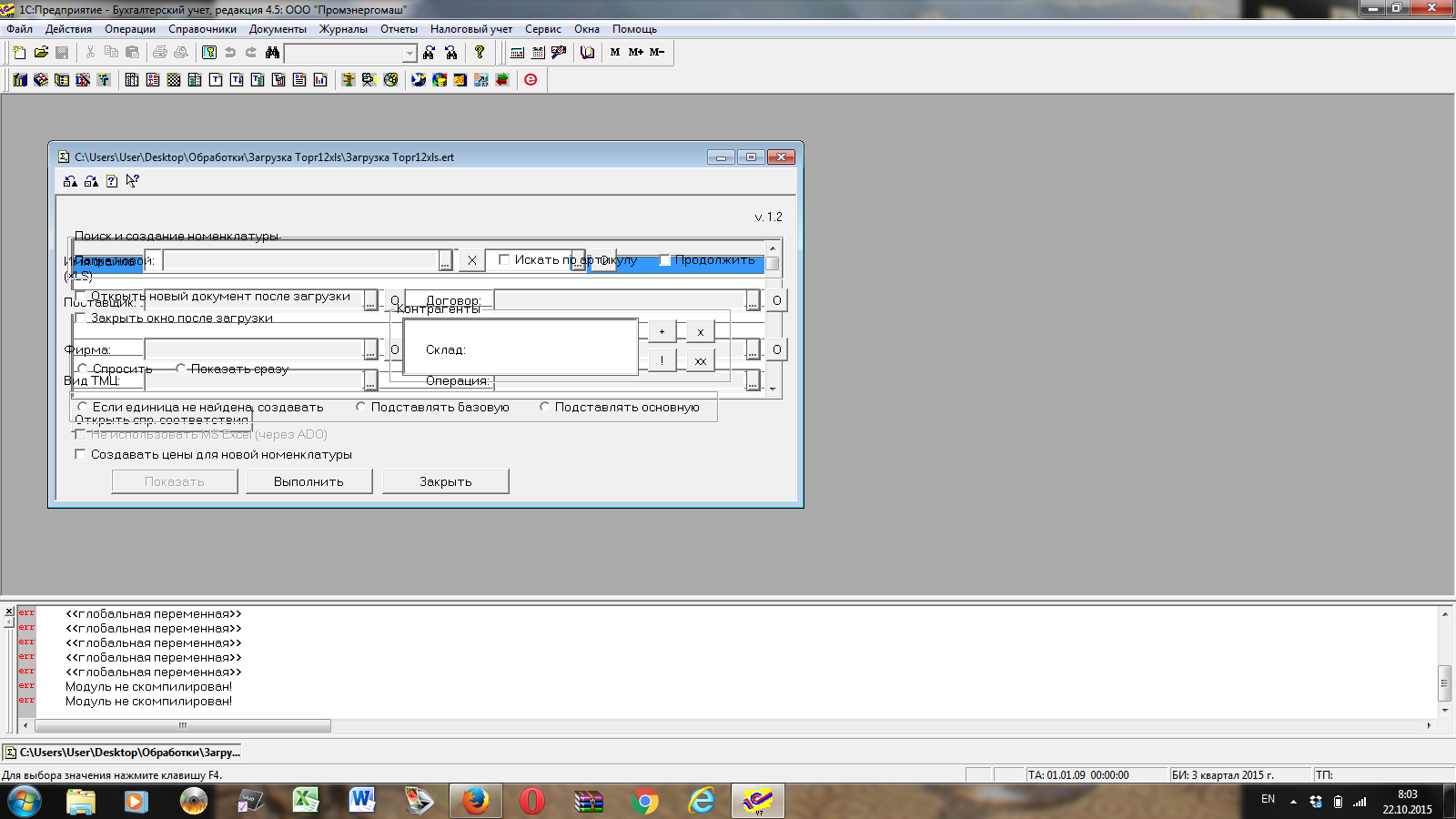1456x819 pixels.
Task: Click the red circled e toolbar icon
Action: coord(531,80)
